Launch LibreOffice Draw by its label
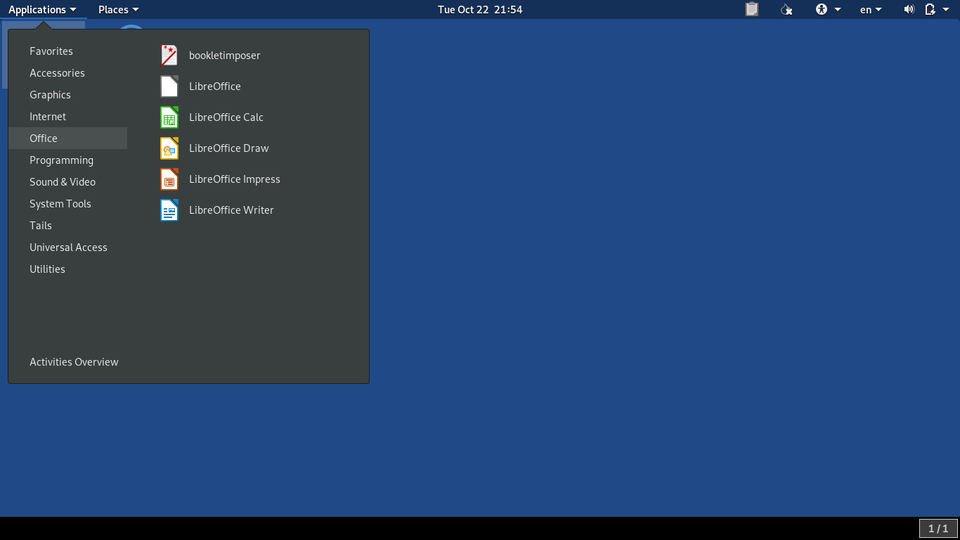The width and height of the screenshot is (960, 540). (x=228, y=148)
